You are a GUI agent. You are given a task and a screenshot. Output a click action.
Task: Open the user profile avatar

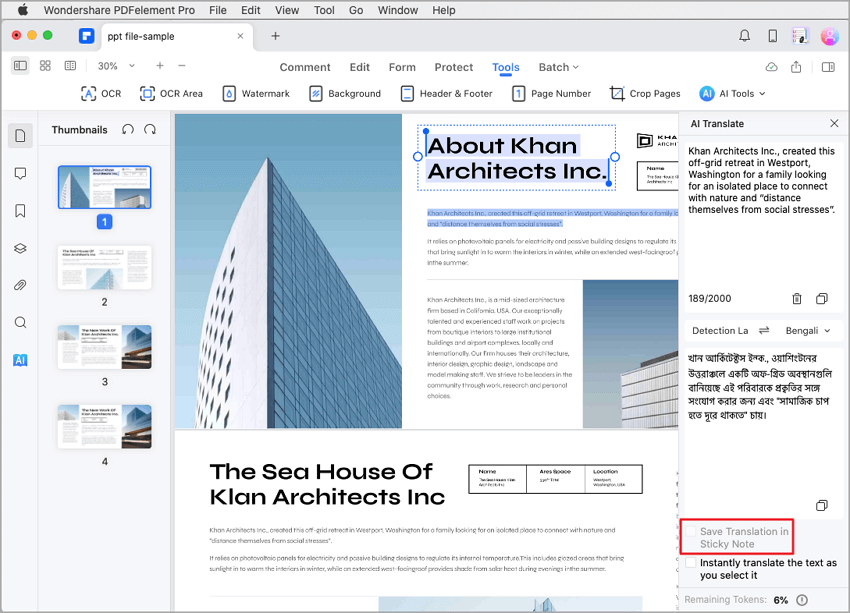(x=829, y=36)
